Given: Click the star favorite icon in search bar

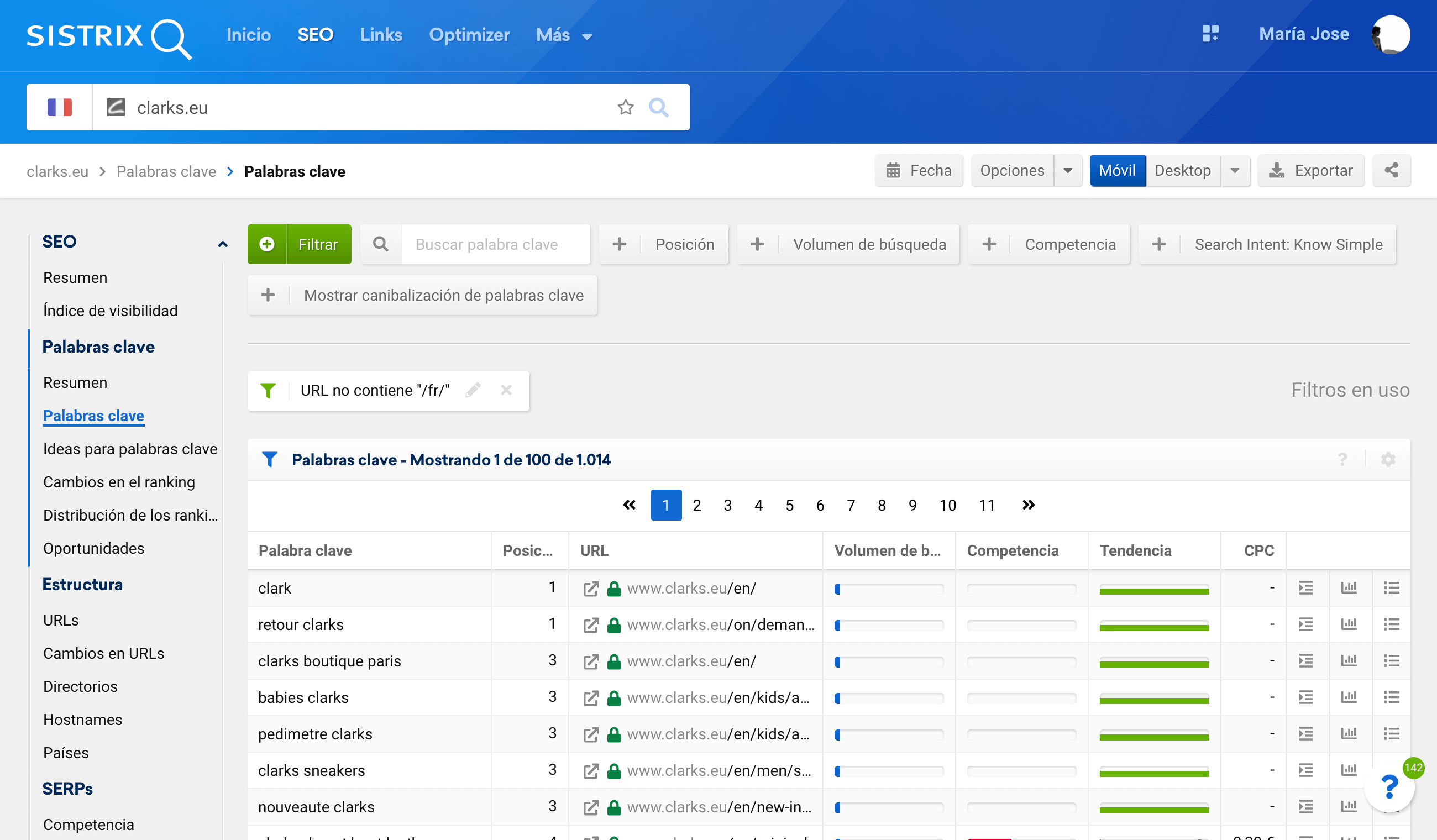Looking at the screenshot, I should click(626, 107).
